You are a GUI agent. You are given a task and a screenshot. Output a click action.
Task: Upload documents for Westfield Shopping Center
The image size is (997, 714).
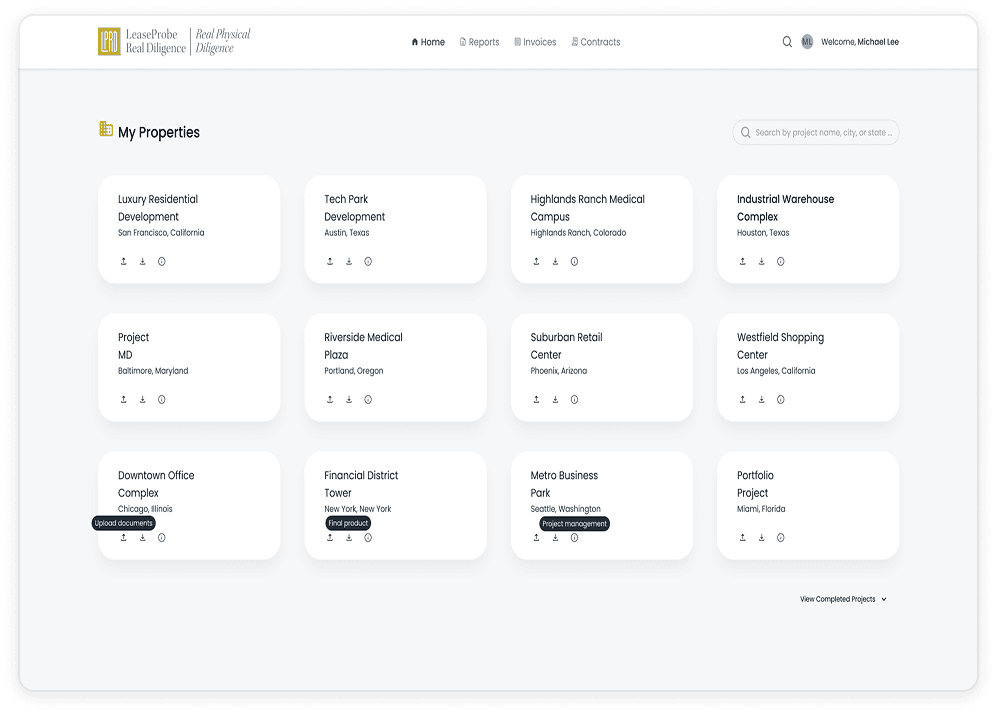tap(743, 399)
